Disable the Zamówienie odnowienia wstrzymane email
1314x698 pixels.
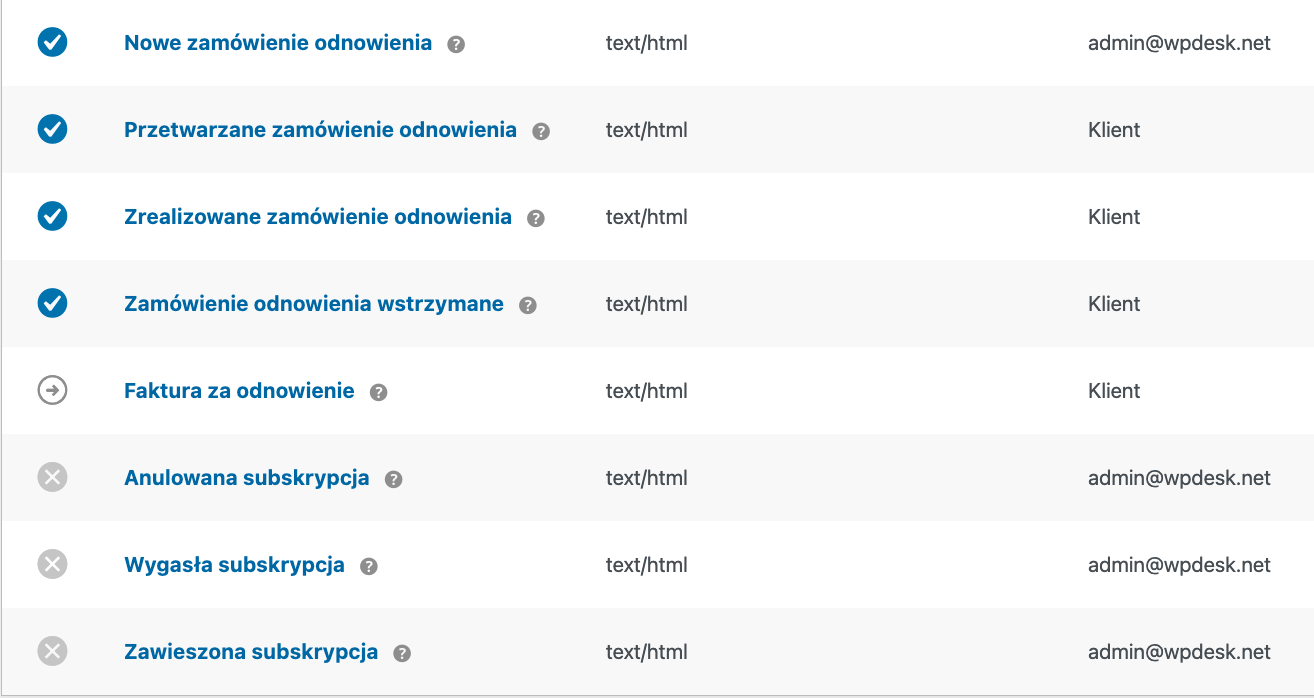pos(52,303)
